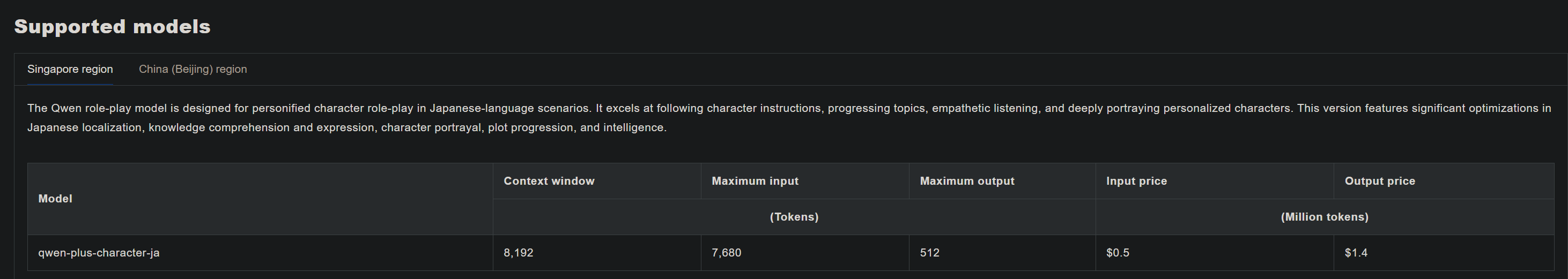This screenshot has height=279, width=1568.
Task: Open the China (Beijing) region tab
Action: pos(193,69)
